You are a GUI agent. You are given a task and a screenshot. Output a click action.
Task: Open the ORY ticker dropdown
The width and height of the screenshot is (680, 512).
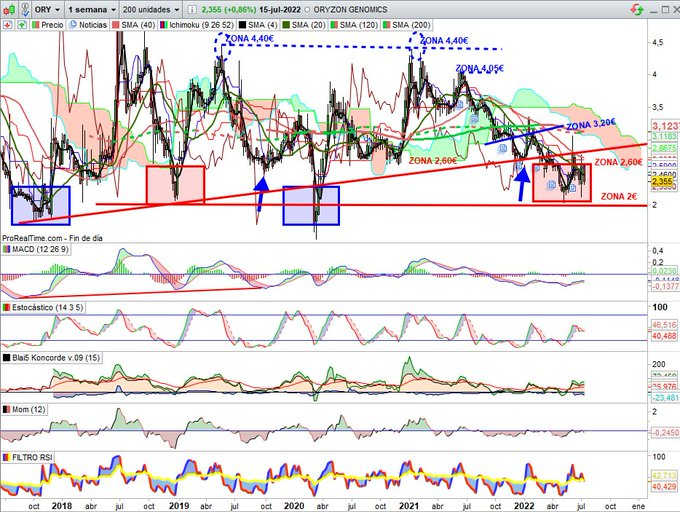(47, 9)
